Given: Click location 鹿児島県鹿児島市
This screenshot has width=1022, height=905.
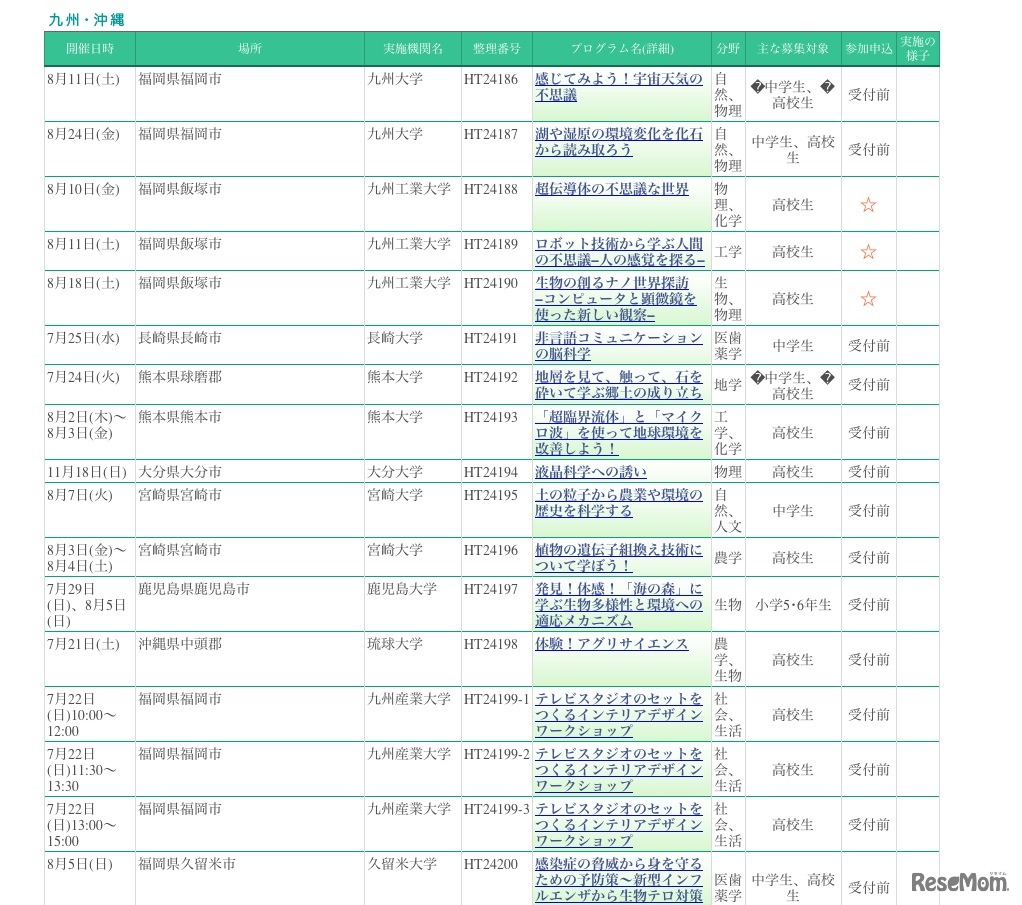Looking at the screenshot, I should click(x=194, y=589).
